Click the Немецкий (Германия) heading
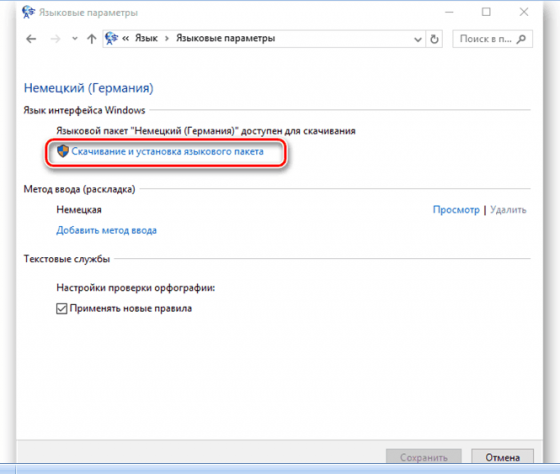Viewport: 560px width, 474px height. [89, 88]
